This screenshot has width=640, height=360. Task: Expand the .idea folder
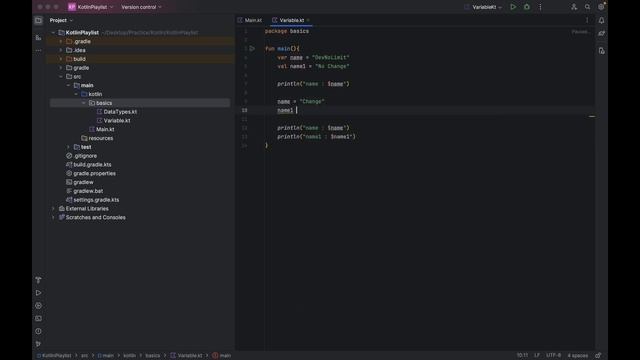[x=61, y=50]
